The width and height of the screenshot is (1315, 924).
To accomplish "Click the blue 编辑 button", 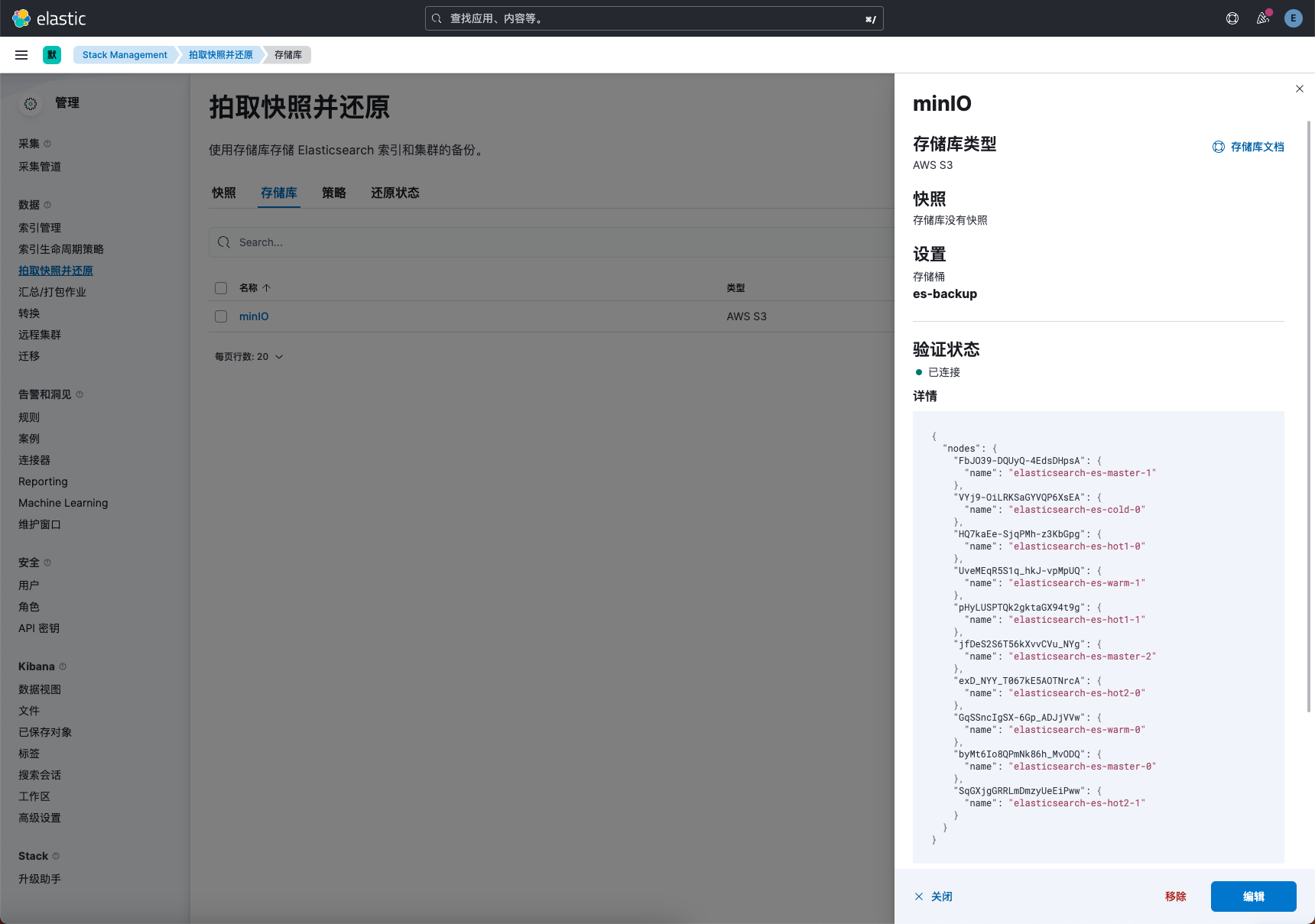I will point(1254,896).
